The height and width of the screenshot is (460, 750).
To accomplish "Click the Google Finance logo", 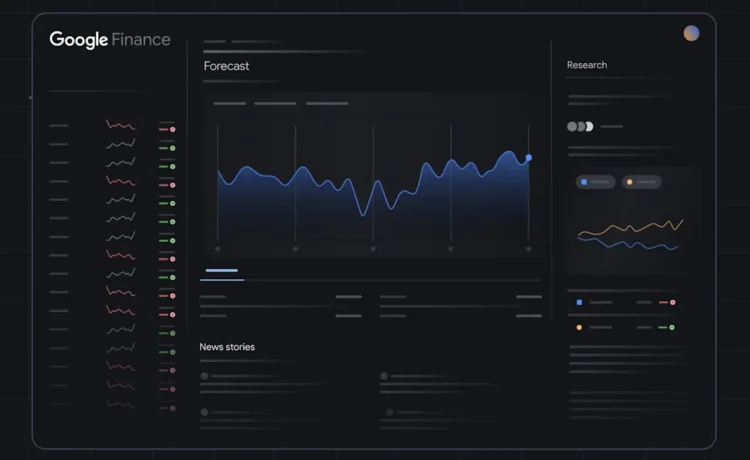I will [110, 40].
